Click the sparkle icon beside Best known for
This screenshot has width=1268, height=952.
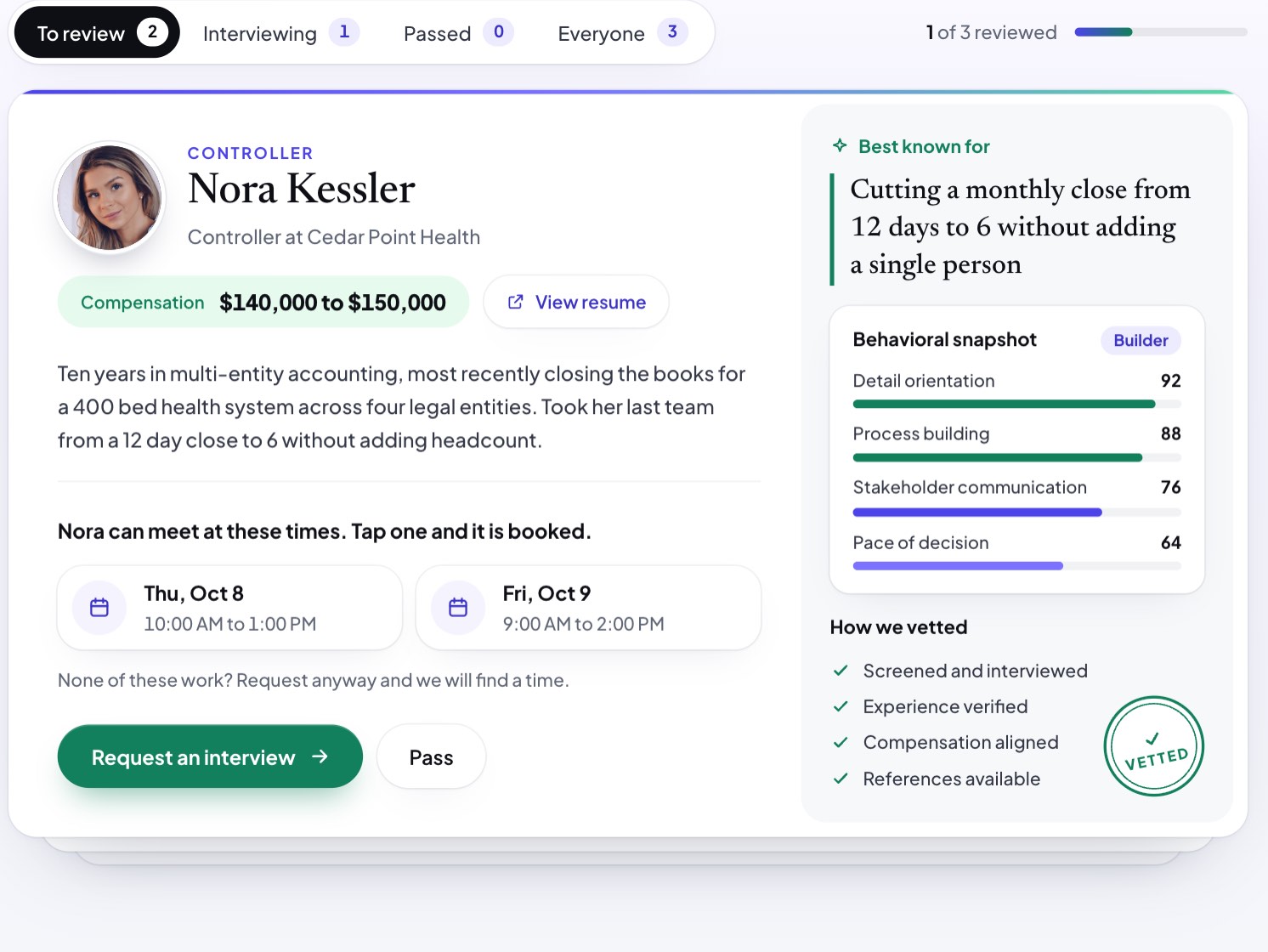(840, 145)
